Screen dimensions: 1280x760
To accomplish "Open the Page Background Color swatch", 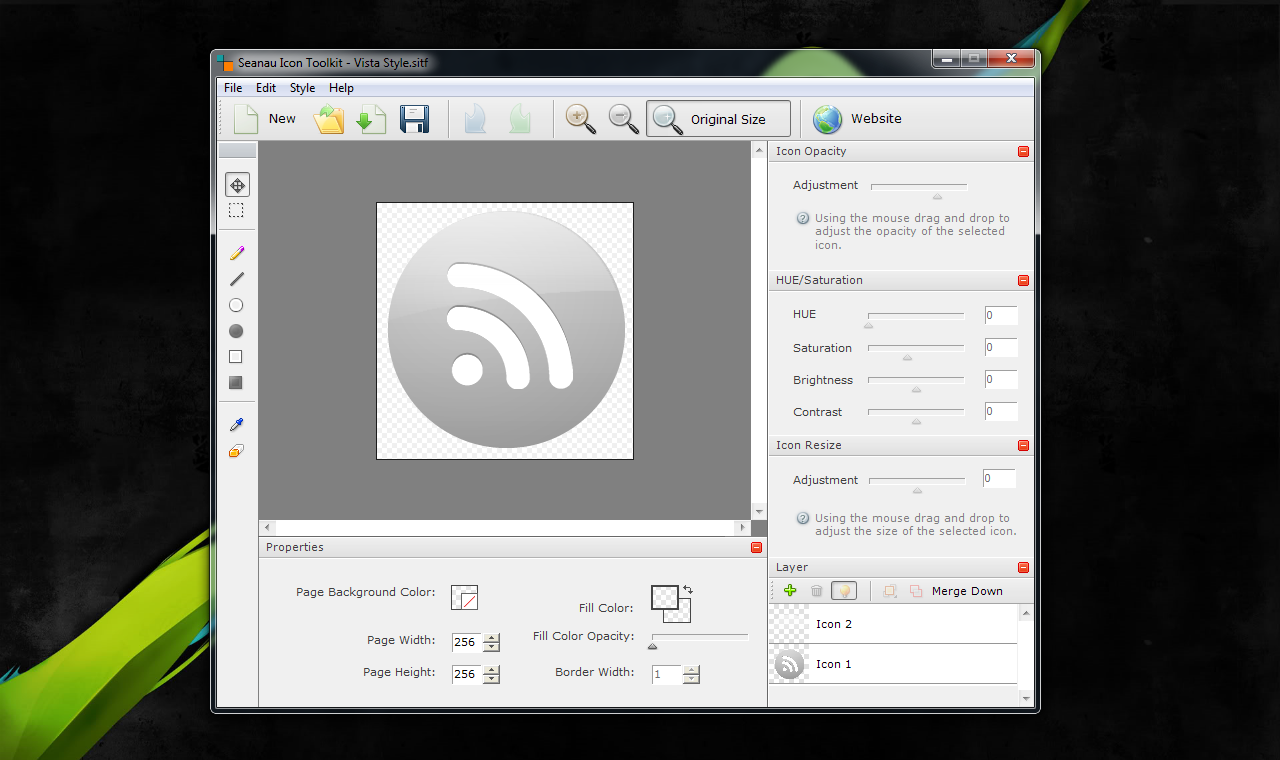I will point(464,597).
